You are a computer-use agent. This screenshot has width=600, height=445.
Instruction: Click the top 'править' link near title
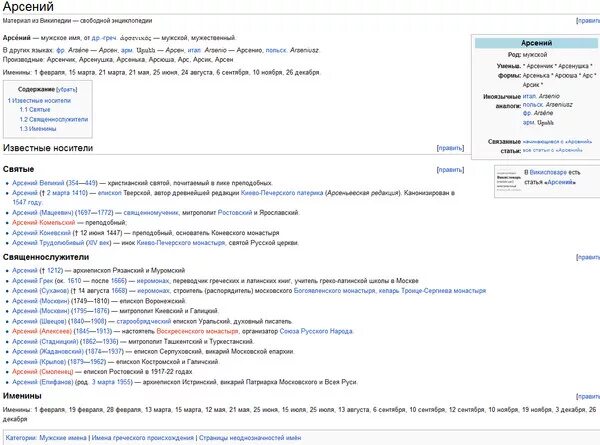pos(588,21)
